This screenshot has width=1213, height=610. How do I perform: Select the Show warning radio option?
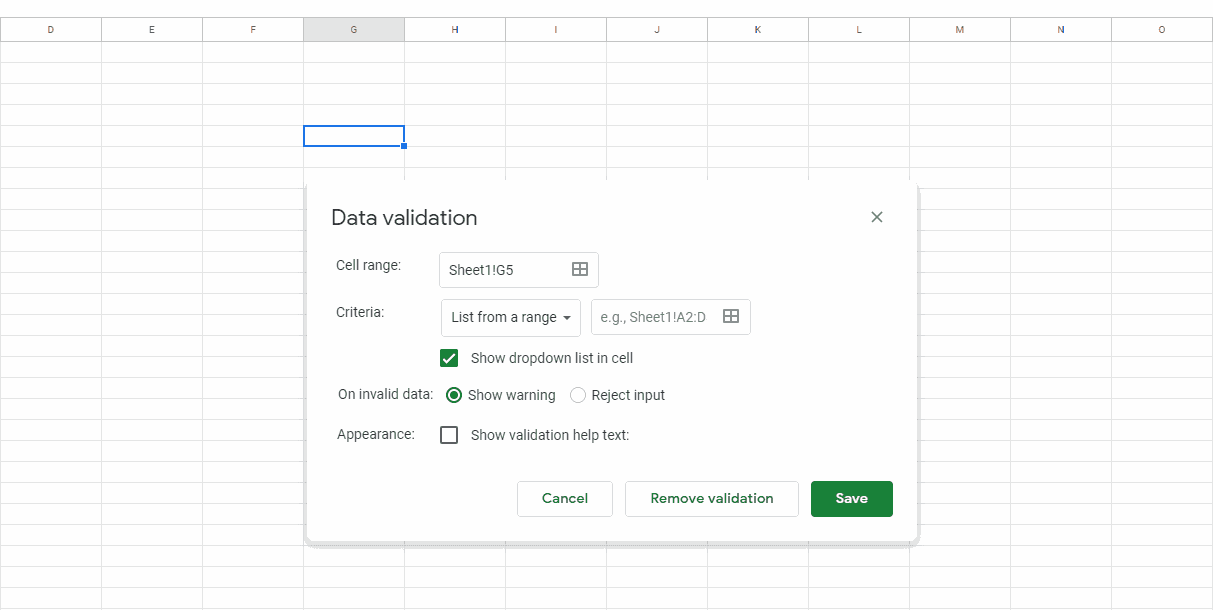coord(454,395)
